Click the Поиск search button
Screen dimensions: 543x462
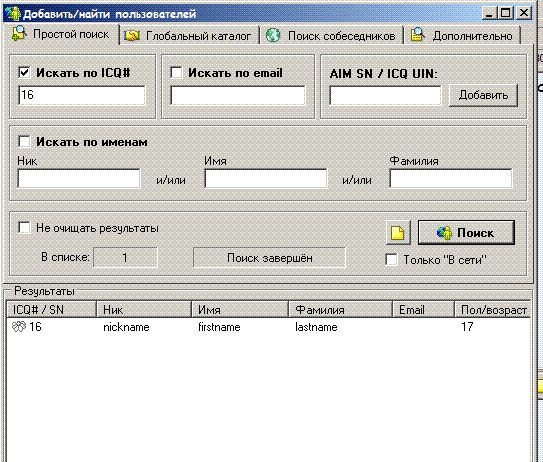[x=466, y=232]
